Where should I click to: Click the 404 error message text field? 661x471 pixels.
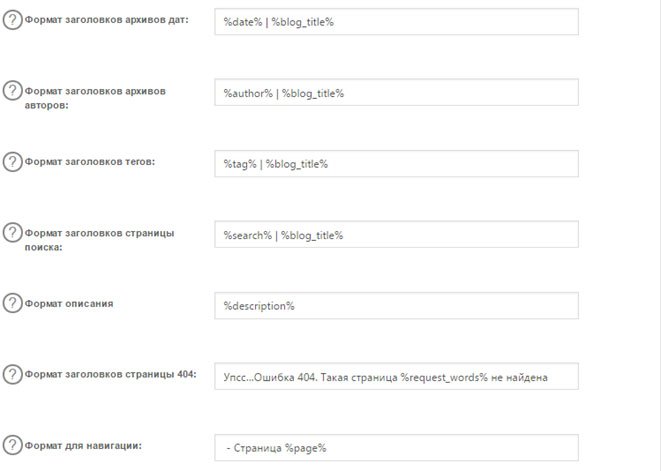pyautogui.click(x=396, y=377)
